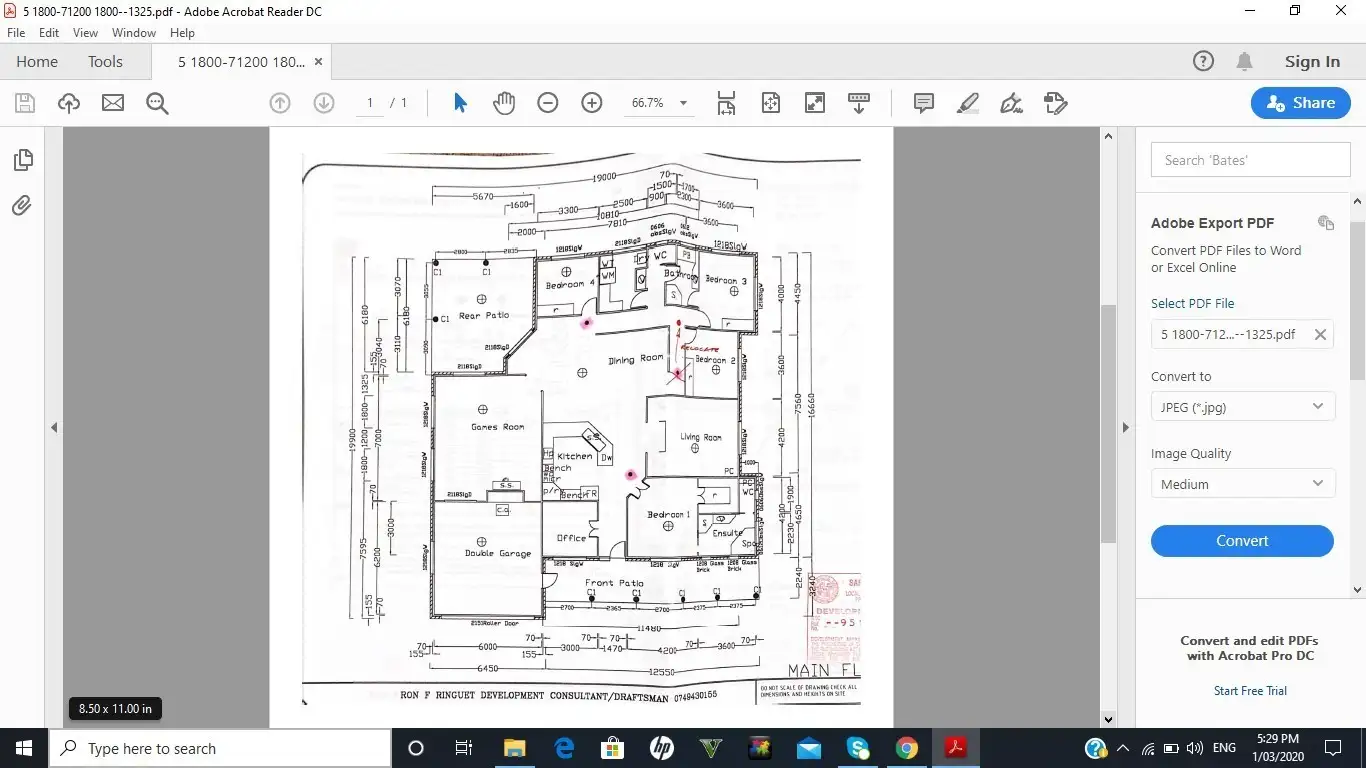Click the Selection arrow tool
The image size is (1366, 768).
(x=460, y=103)
